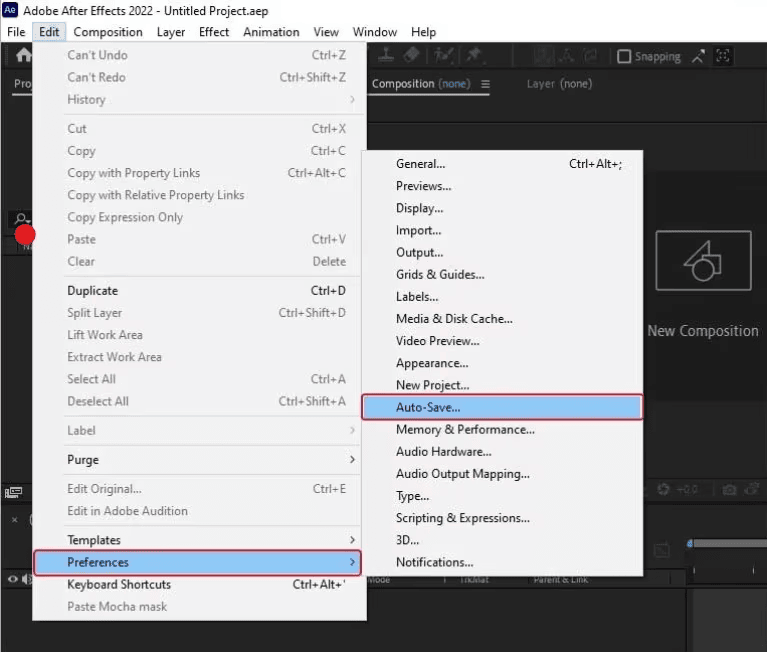Click the New Composition thumbnail icon
This screenshot has width=767, height=652.
pos(703,260)
